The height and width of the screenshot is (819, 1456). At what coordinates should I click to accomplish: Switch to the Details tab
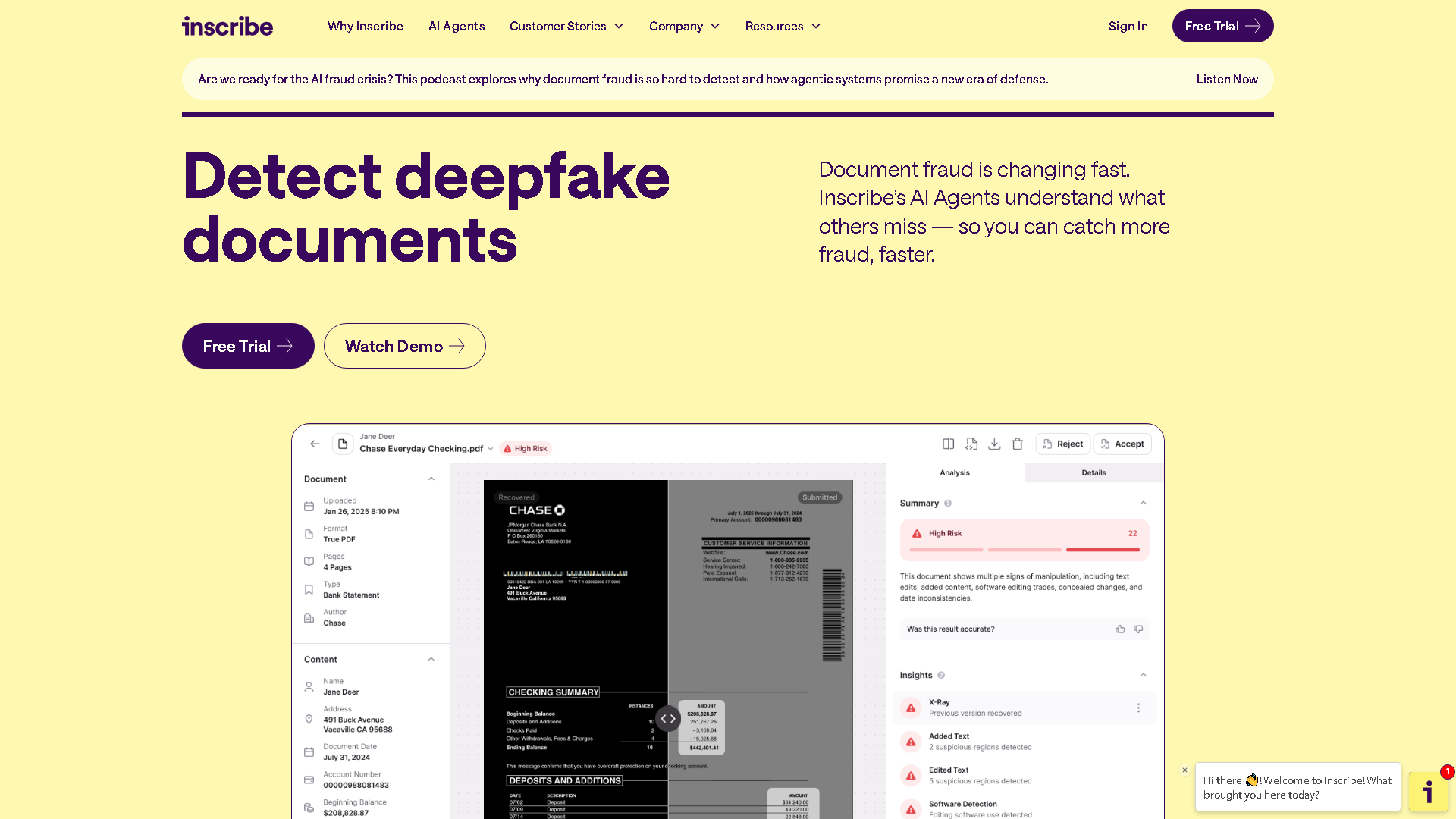[1094, 472]
